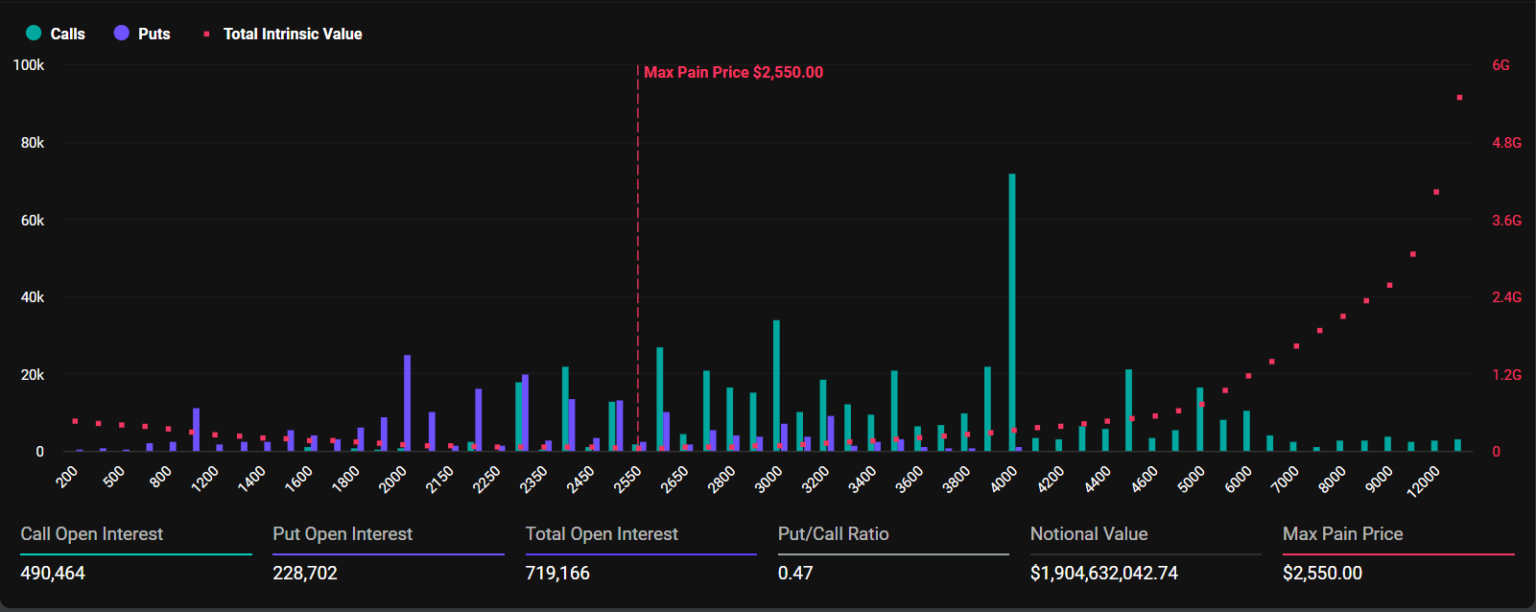The image size is (1536, 612).
Task: Click the 200 strike axis label
Action: [x=68, y=477]
